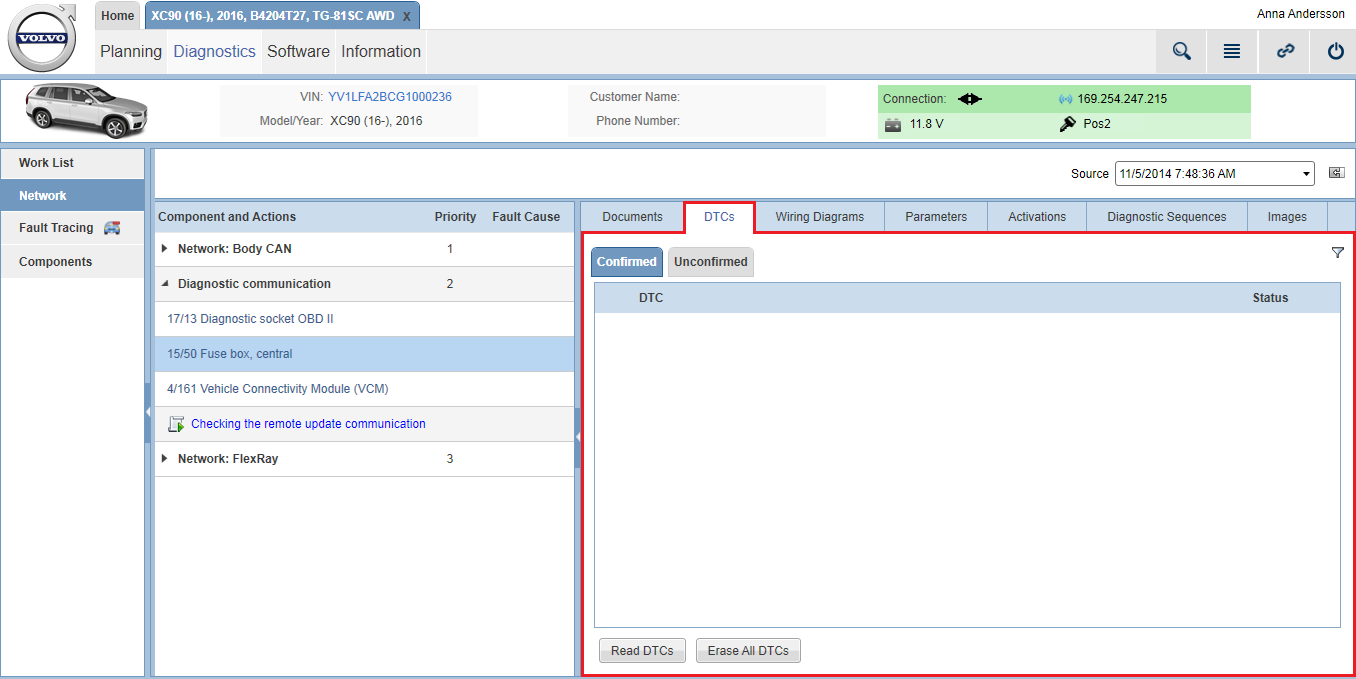Open the VIN YV1LFA2BCG1000236 link
1356x679 pixels.
[x=390, y=97]
